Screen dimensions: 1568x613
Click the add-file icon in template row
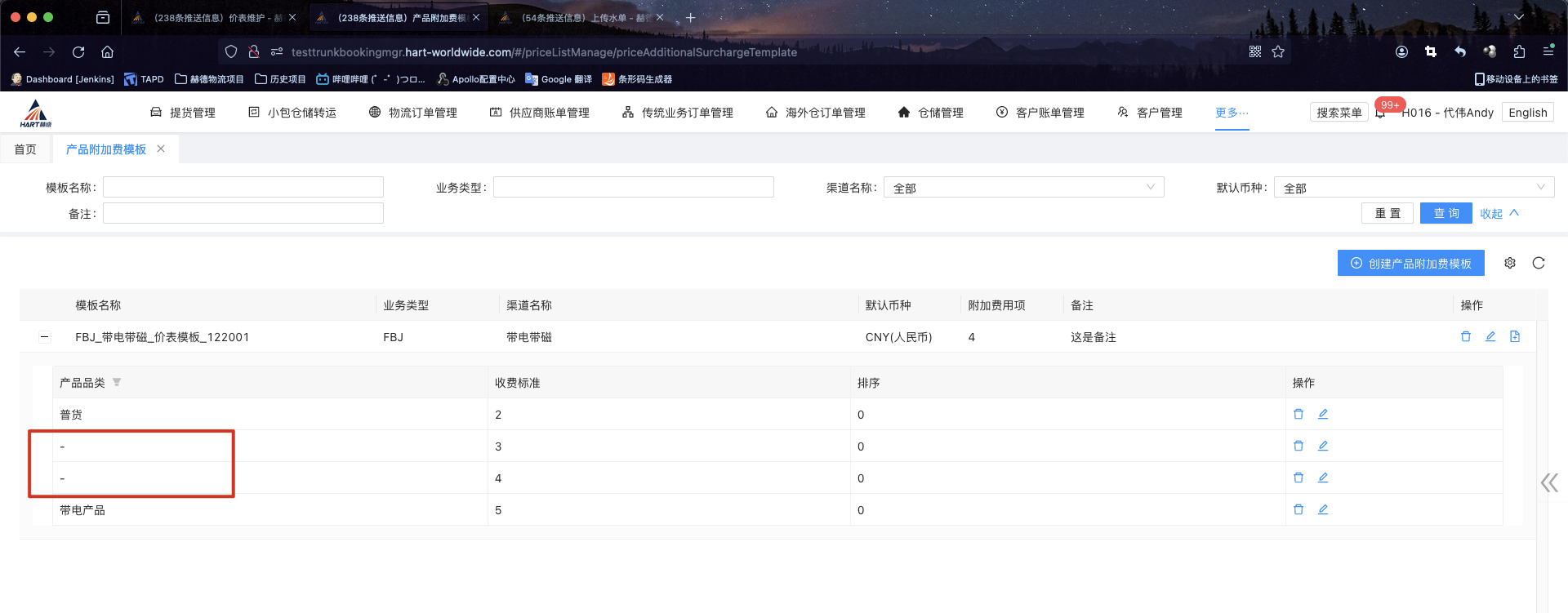pos(1515,336)
